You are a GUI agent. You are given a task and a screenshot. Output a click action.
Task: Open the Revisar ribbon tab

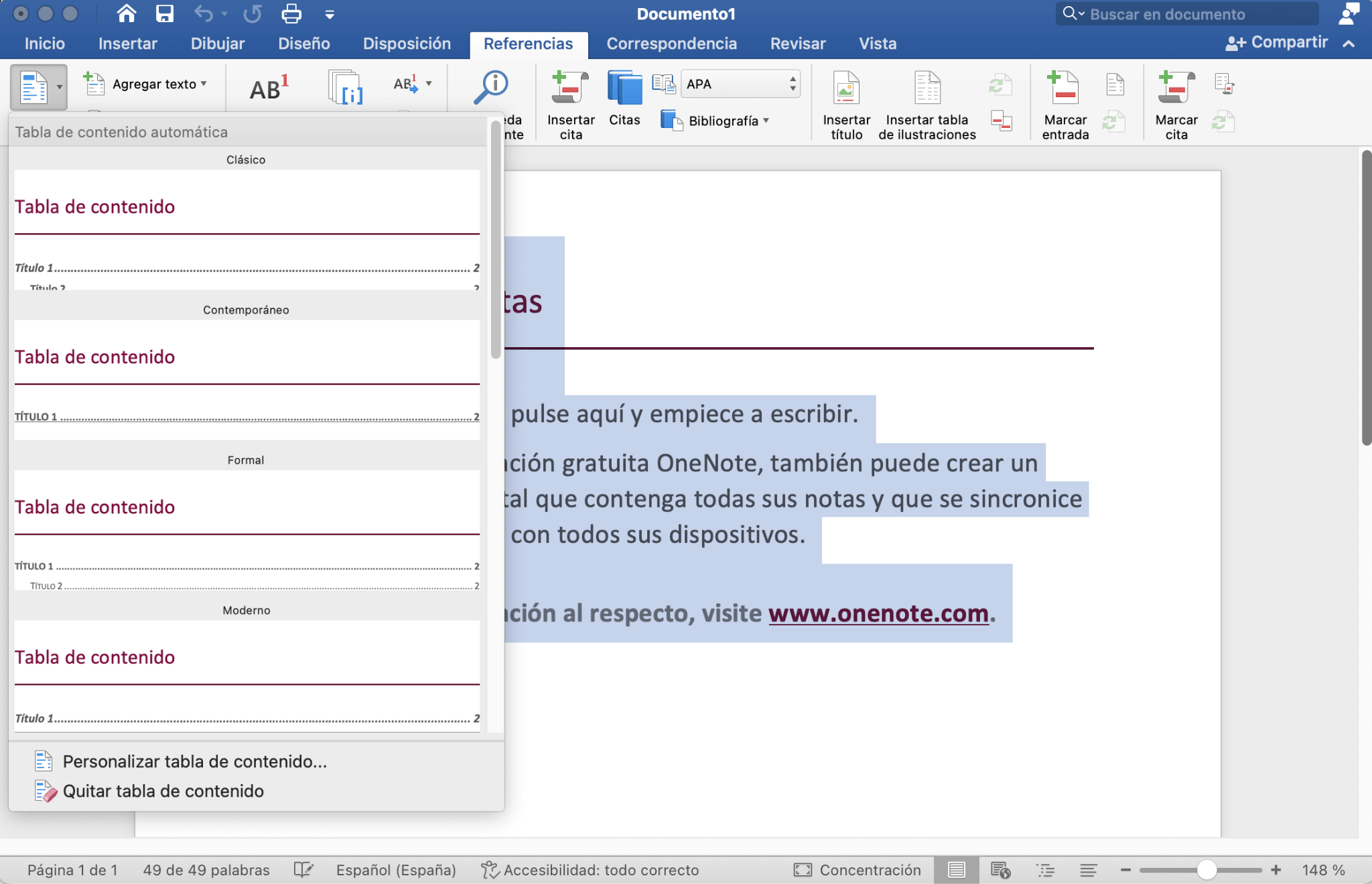(x=798, y=43)
